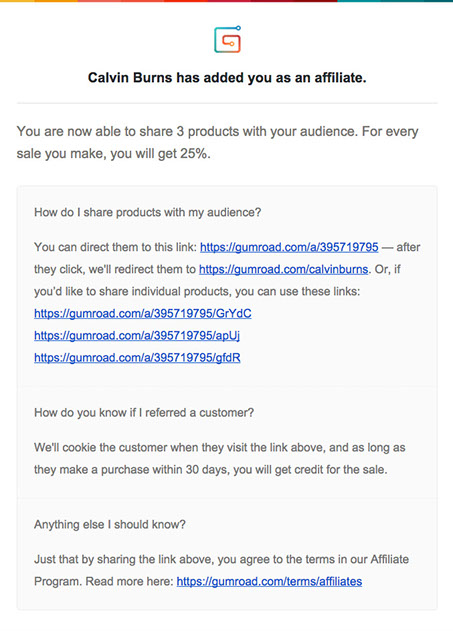Click the cookie and 30 days explanation text
This screenshot has height=631, width=453.
tap(220, 458)
